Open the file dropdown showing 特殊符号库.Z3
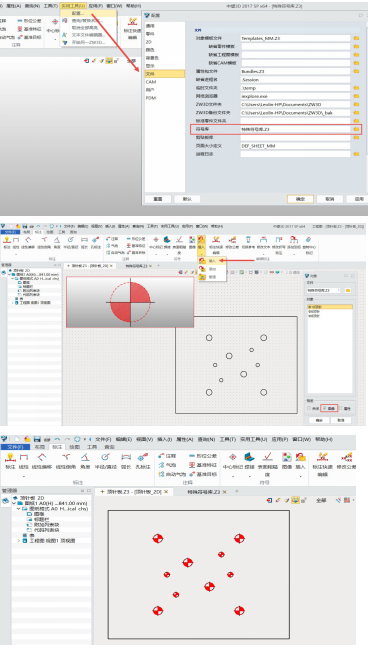This screenshot has height=651, width=368. click(x=324, y=290)
